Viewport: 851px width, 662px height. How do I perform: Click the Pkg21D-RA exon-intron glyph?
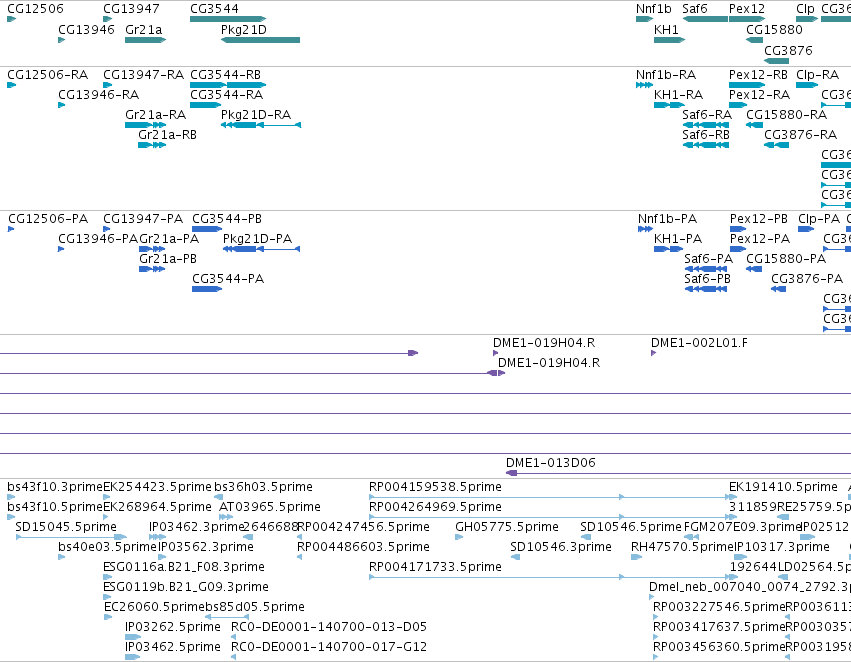tap(261, 125)
